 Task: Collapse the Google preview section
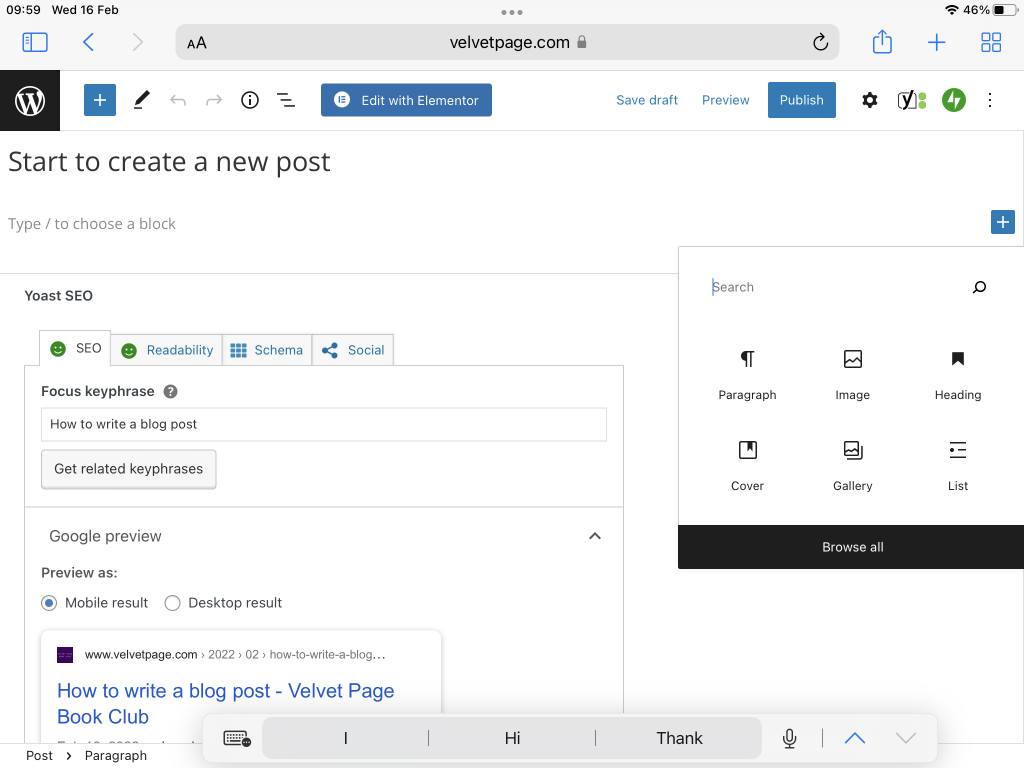[x=594, y=536]
